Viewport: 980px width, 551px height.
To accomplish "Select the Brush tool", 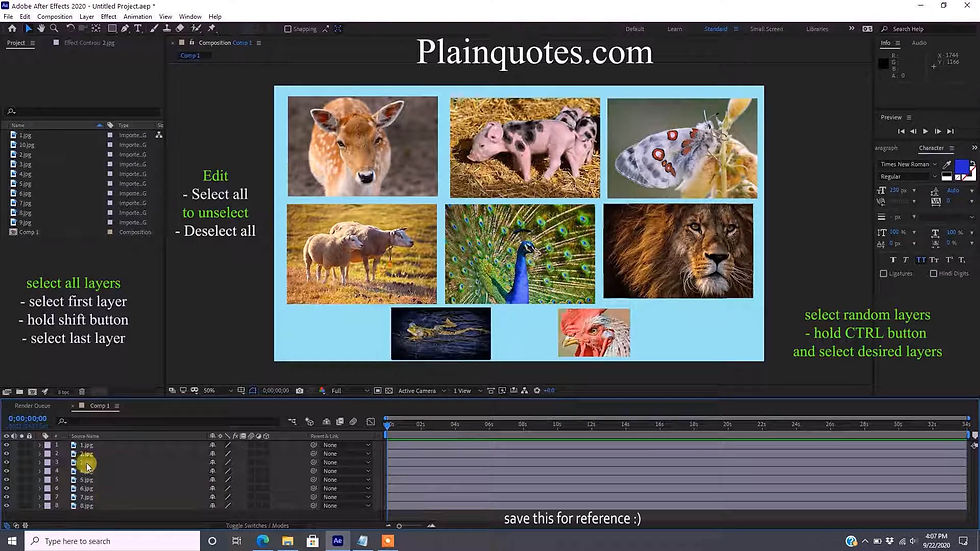I will pyautogui.click(x=154, y=29).
